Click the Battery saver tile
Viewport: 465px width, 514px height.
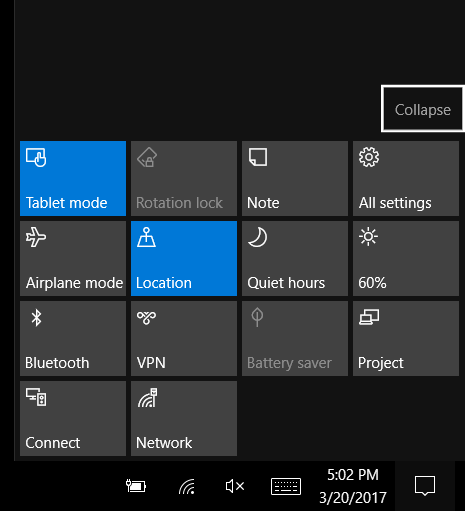pyautogui.click(x=295, y=338)
